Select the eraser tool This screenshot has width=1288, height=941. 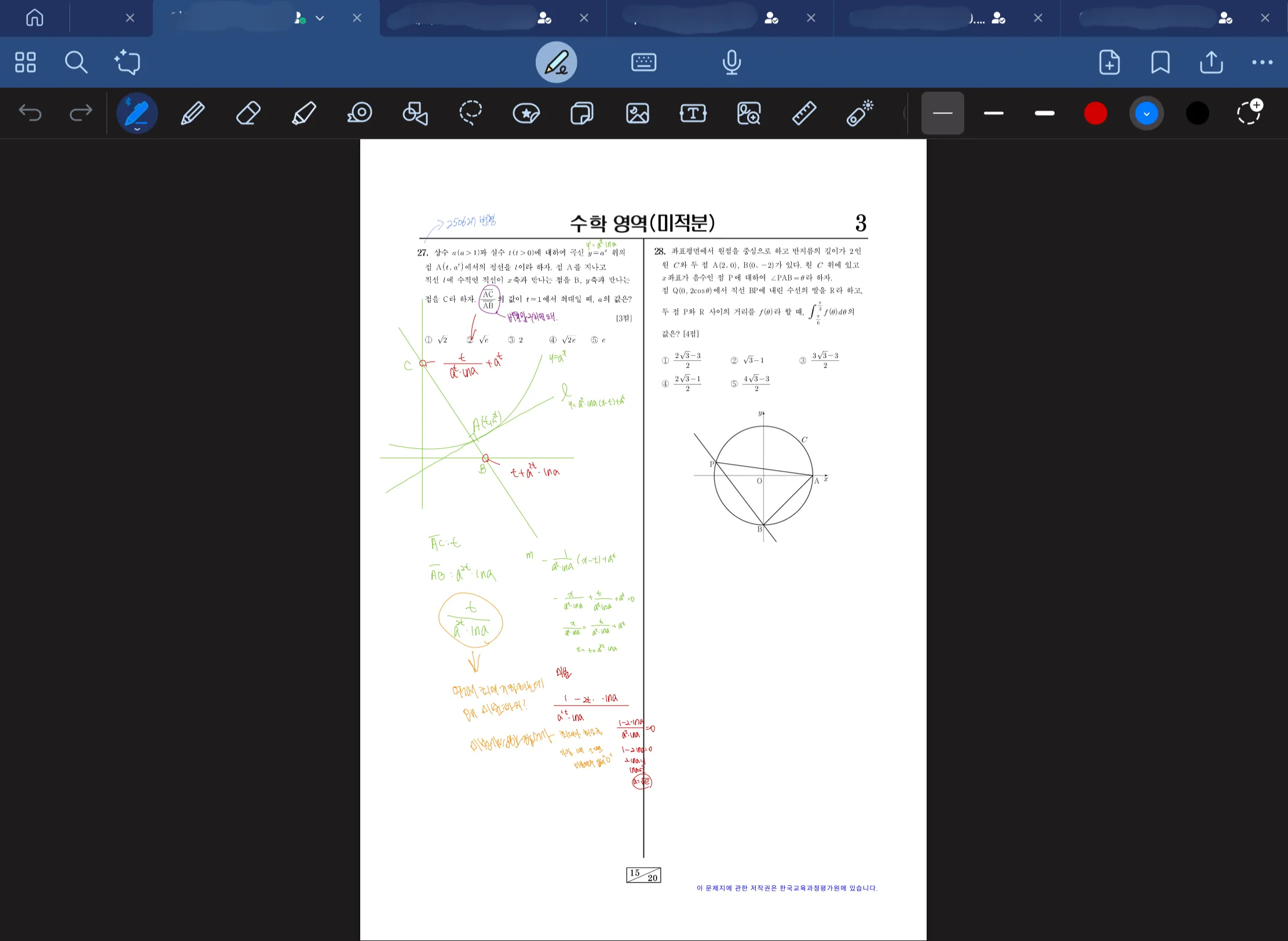248,113
